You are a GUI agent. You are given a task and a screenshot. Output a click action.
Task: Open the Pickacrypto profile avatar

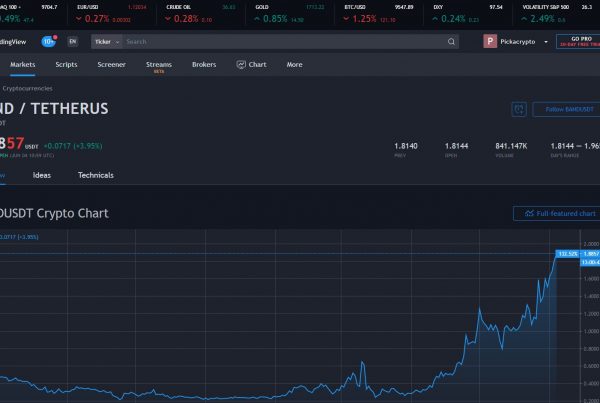(x=490, y=41)
